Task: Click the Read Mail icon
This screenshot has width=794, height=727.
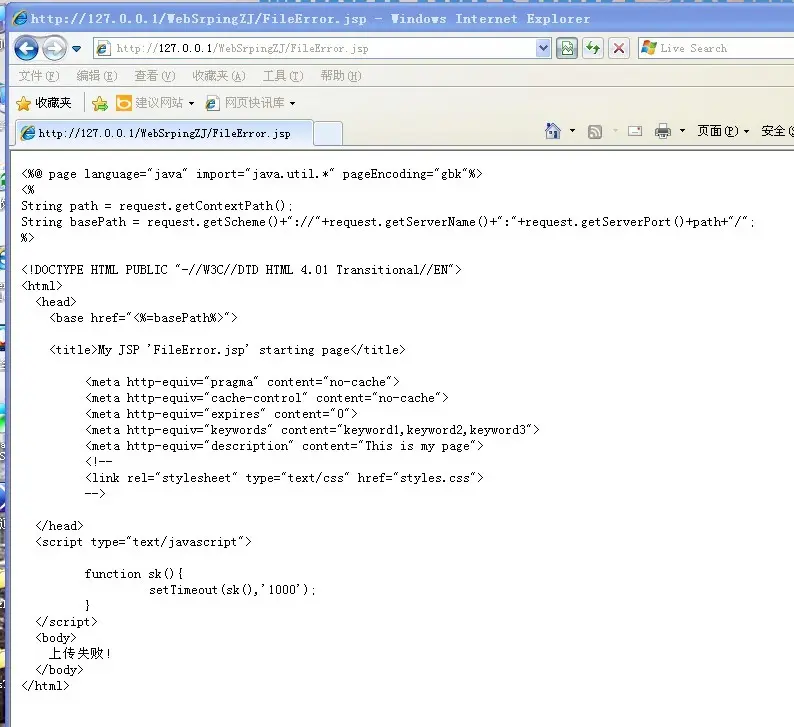Action: [x=635, y=132]
